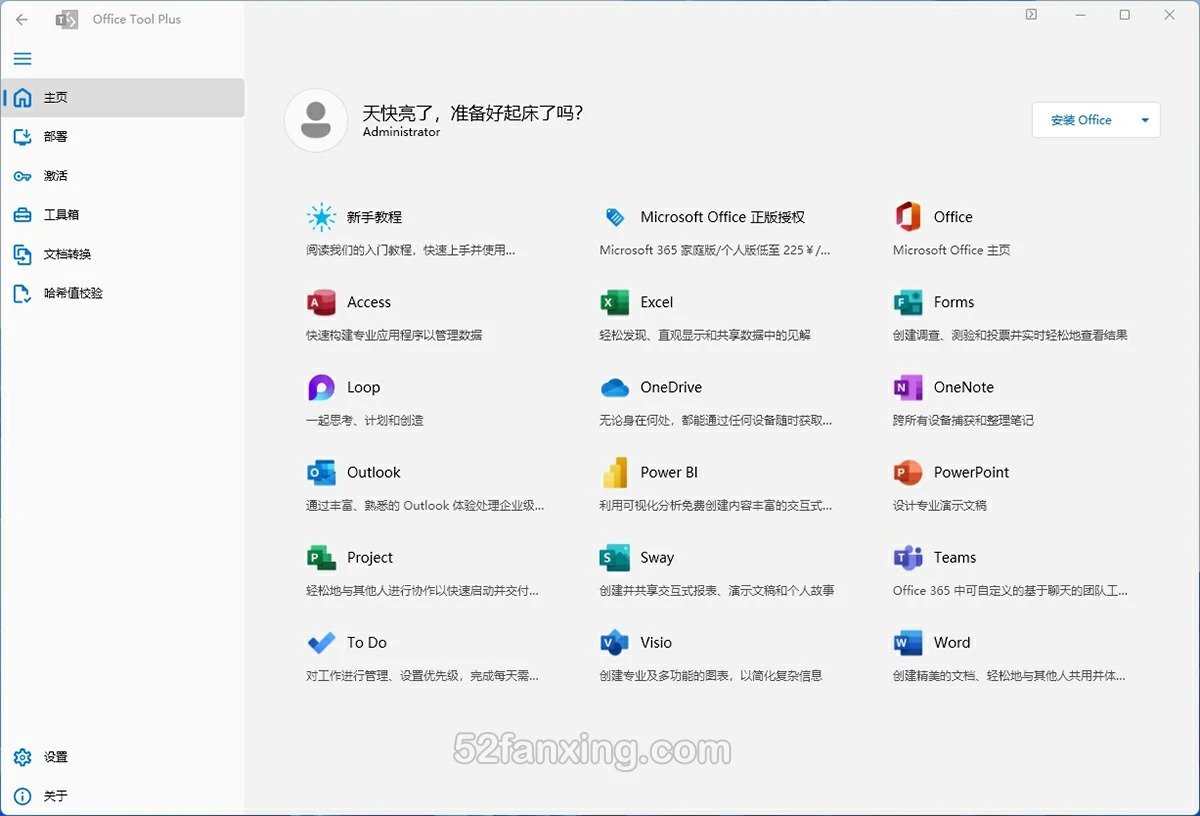Image resolution: width=1200 pixels, height=816 pixels.
Task: Click the Visio title text
Action: click(x=656, y=642)
